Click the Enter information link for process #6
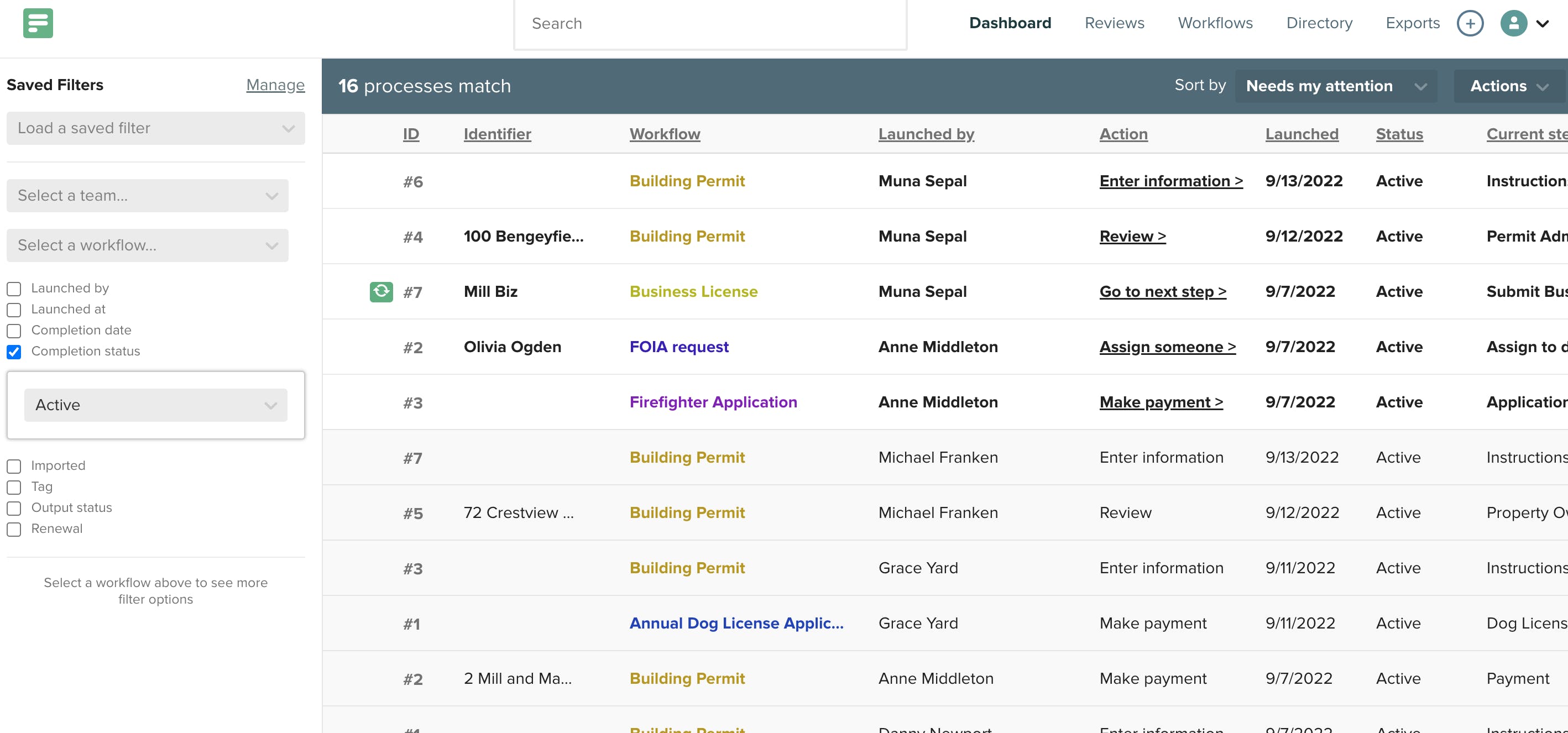This screenshot has height=733, width=1568. click(x=1170, y=181)
